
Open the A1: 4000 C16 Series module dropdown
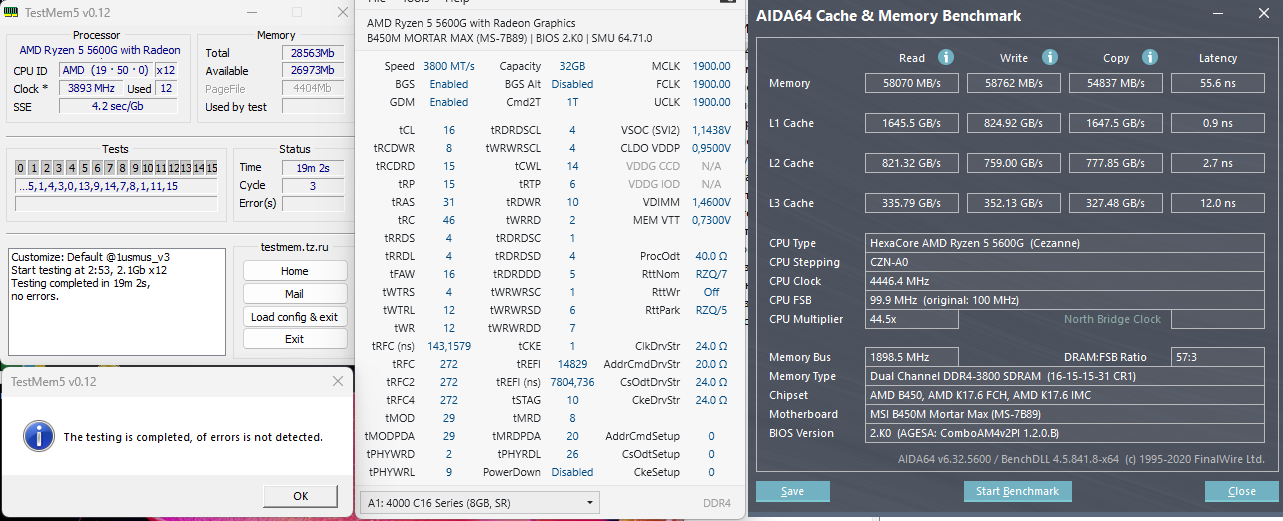tap(479, 502)
